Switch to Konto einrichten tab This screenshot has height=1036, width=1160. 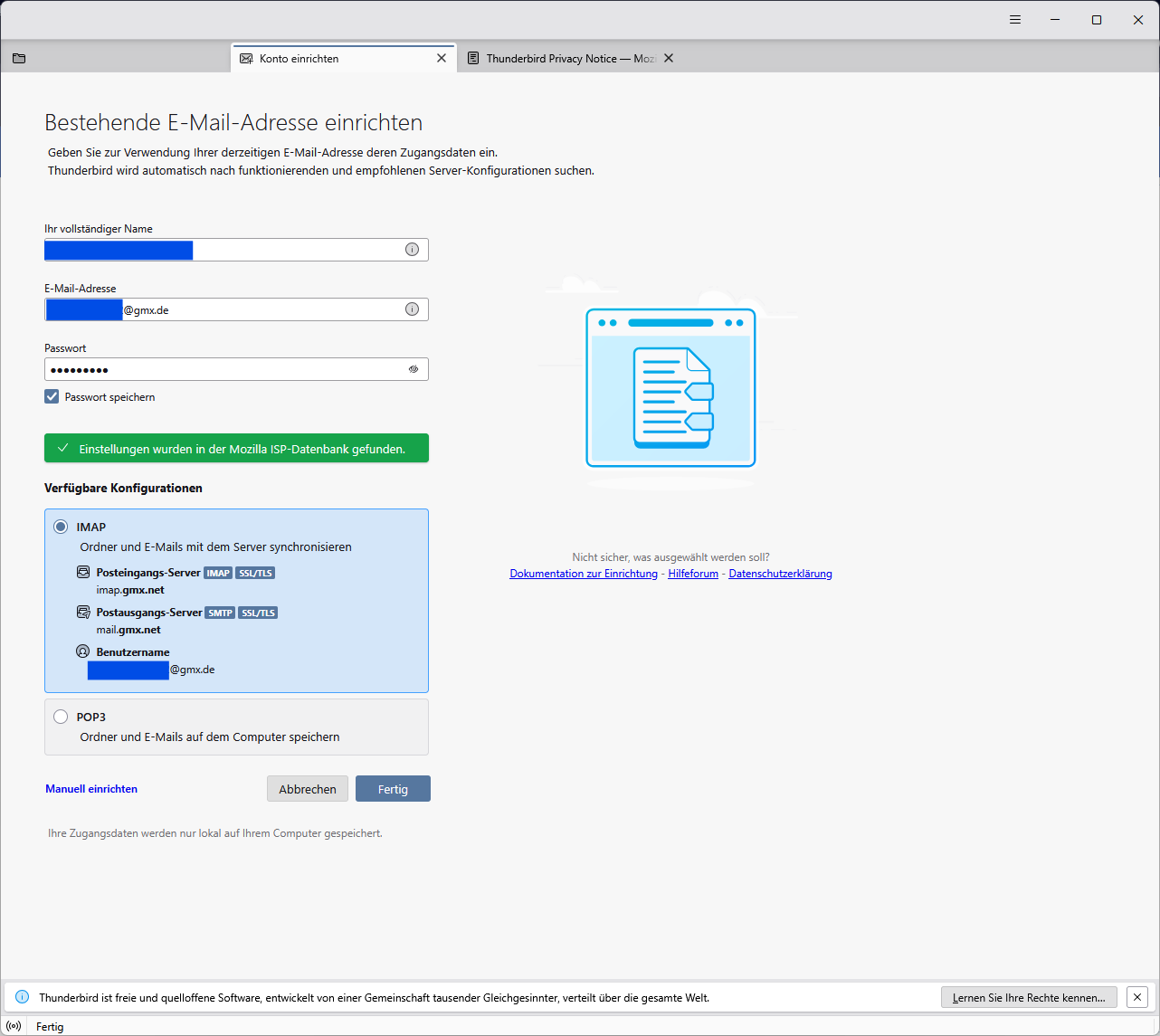344,59
